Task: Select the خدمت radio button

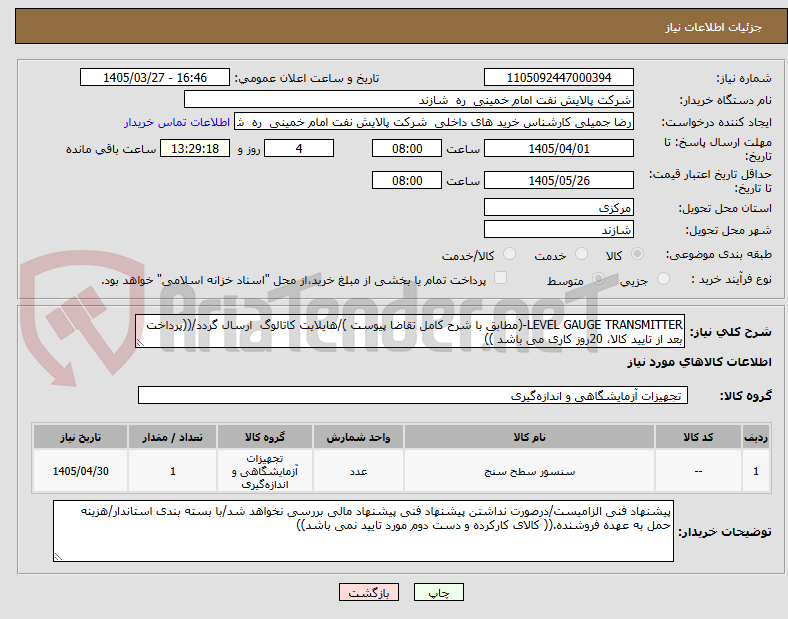Action: point(581,254)
